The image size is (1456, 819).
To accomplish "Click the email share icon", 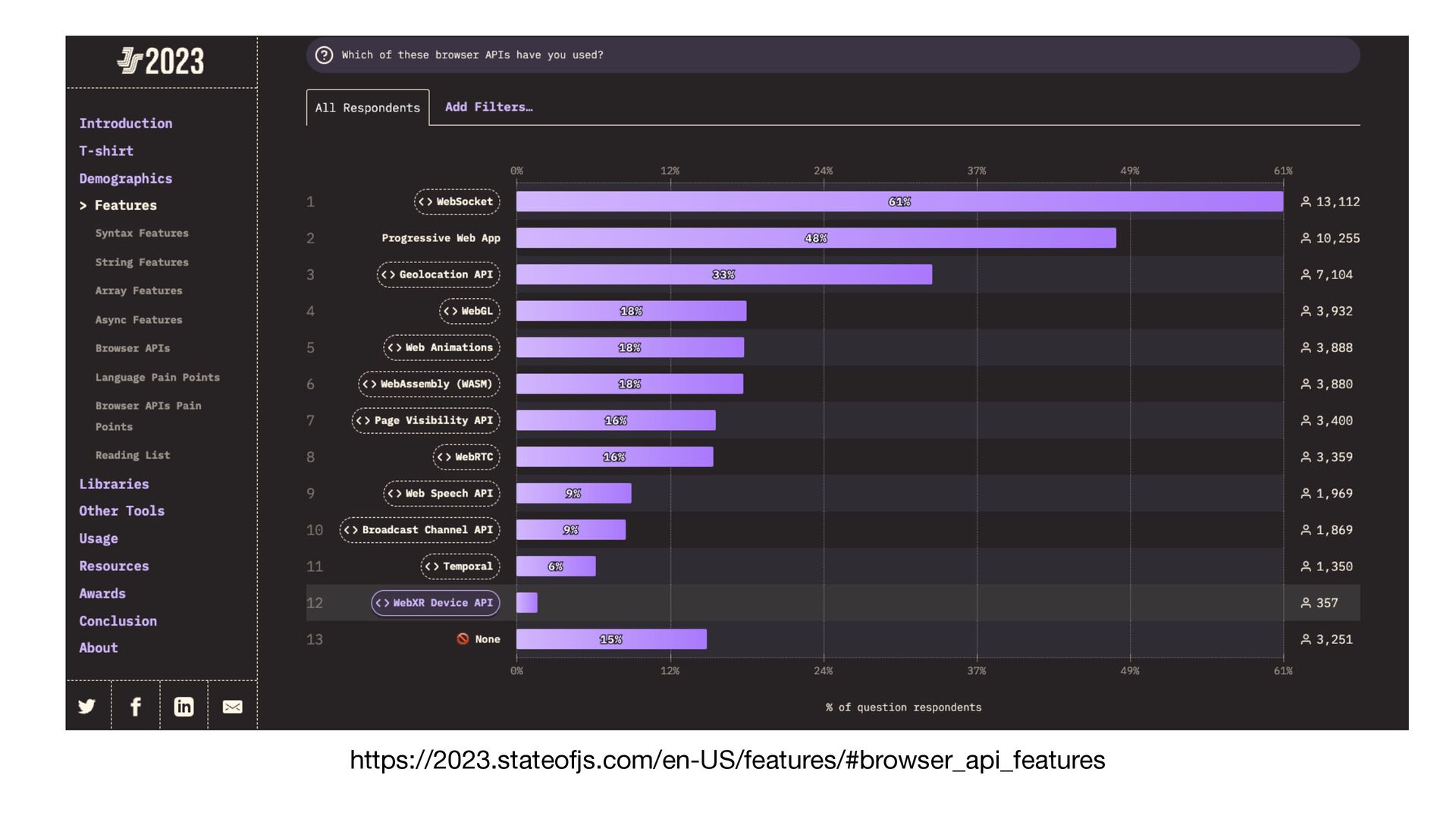I will point(232,707).
